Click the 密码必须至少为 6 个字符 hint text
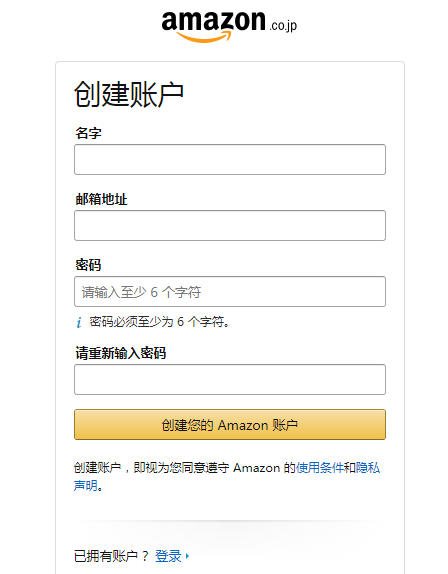This screenshot has width=448, height=574. 160,322
